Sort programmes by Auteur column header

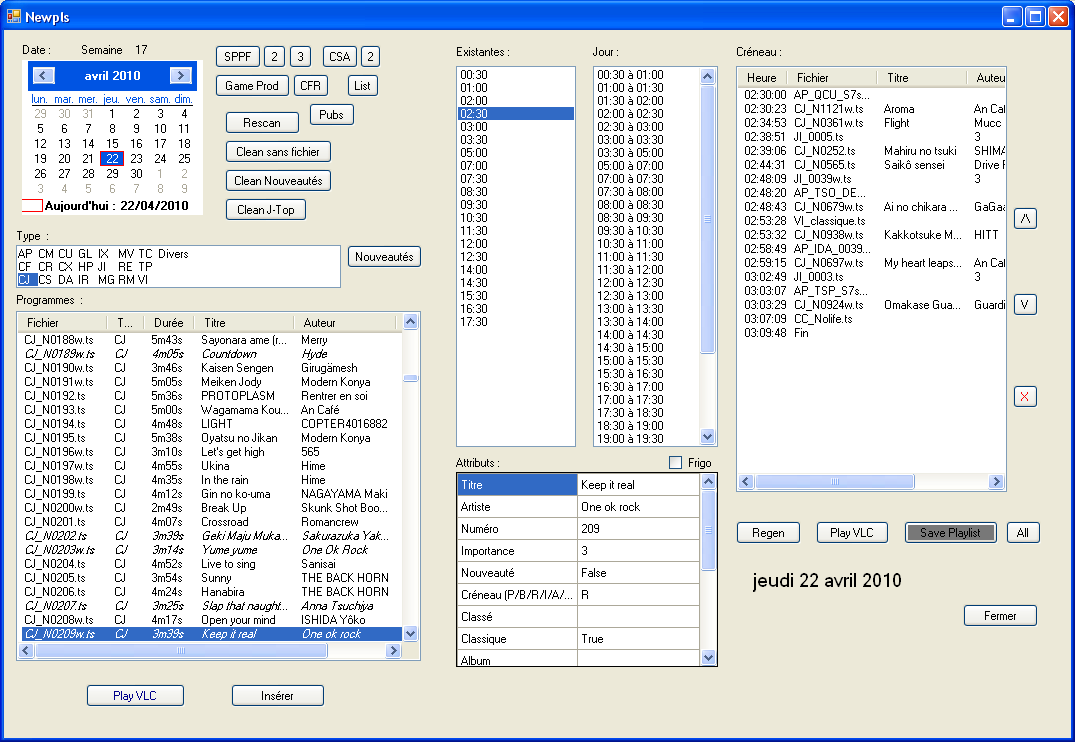pos(320,323)
